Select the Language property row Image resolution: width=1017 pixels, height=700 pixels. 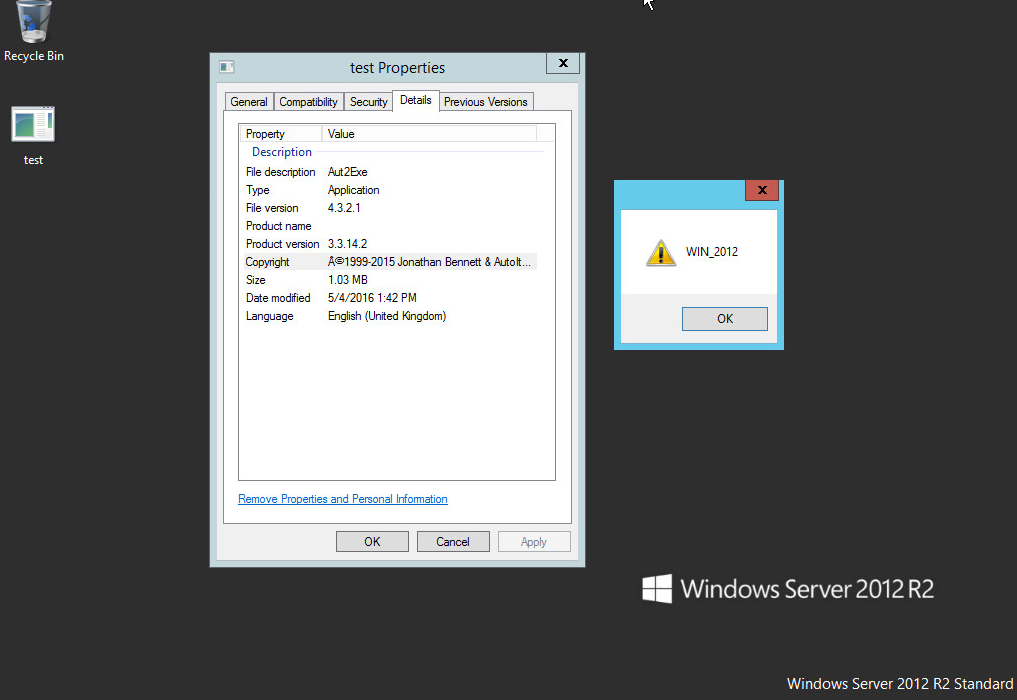[390, 316]
